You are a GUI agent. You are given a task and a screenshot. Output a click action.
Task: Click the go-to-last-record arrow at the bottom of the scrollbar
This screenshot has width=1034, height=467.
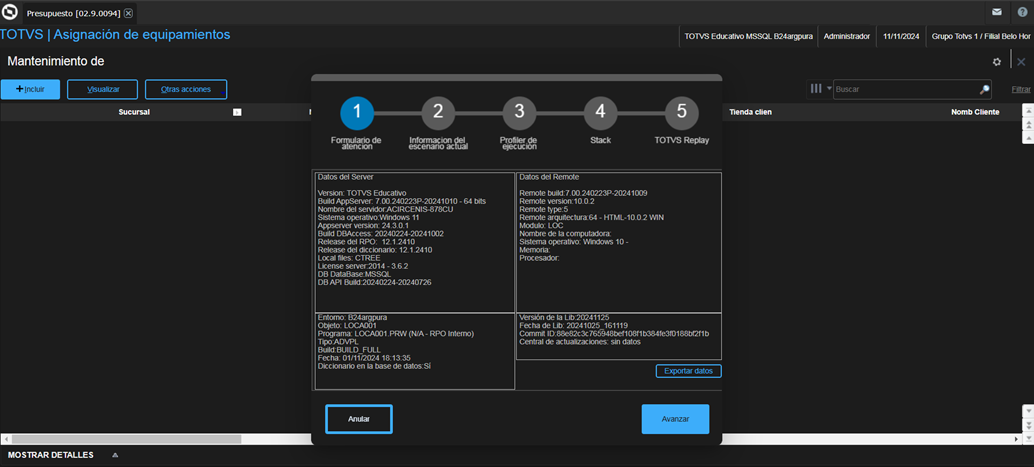[1027, 437]
